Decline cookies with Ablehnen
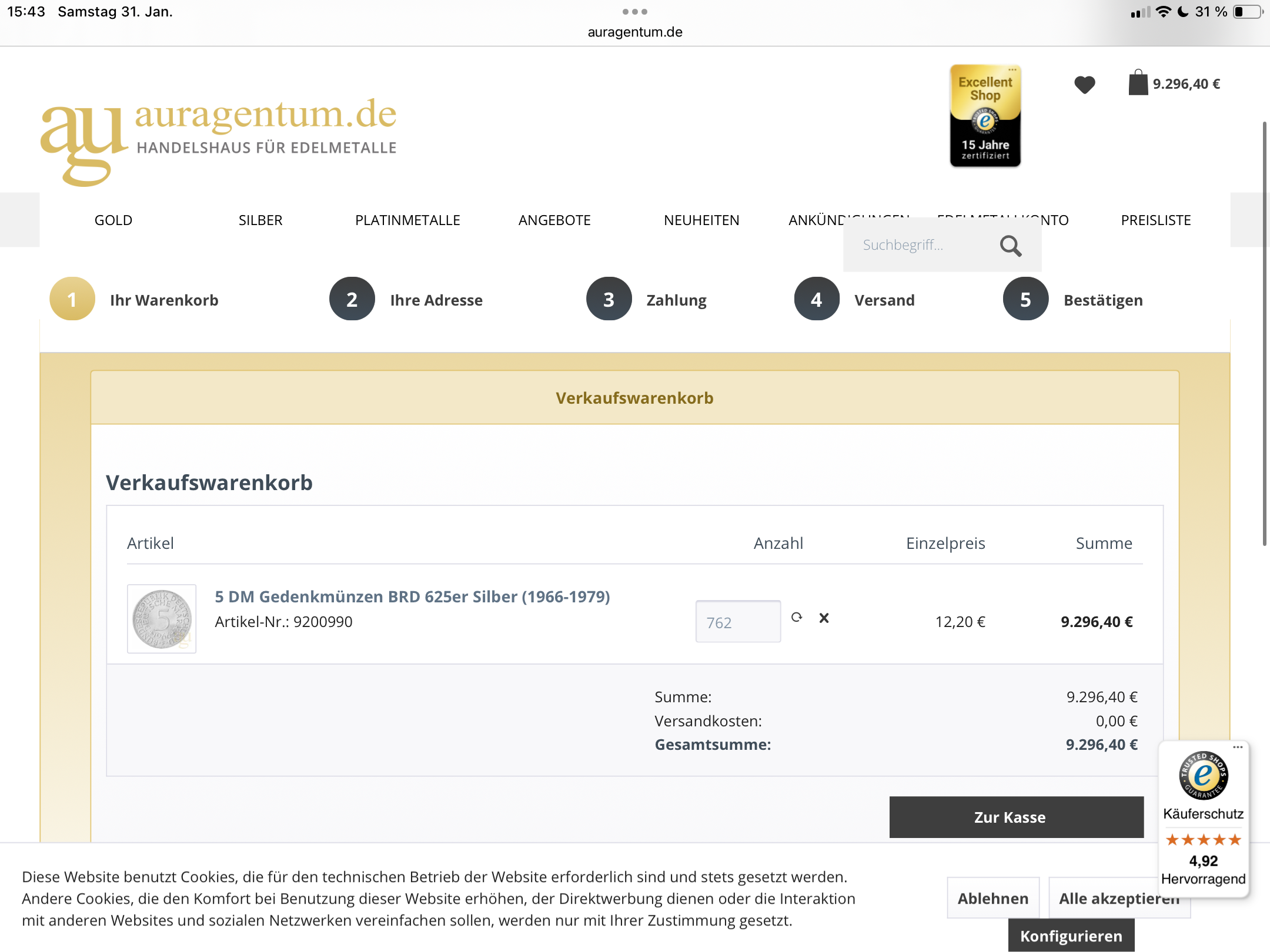The height and width of the screenshot is (952, 1270). (992, 898)
